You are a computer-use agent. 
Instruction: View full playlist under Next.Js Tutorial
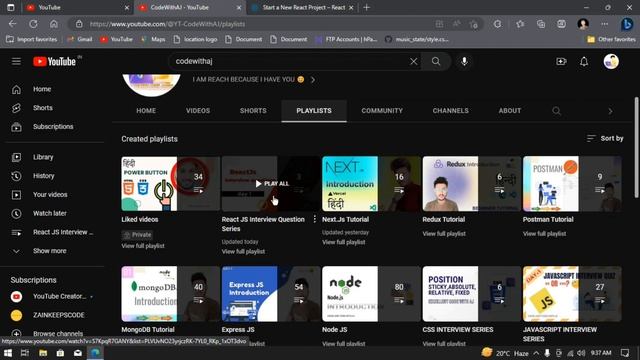[x=344, y=242]
